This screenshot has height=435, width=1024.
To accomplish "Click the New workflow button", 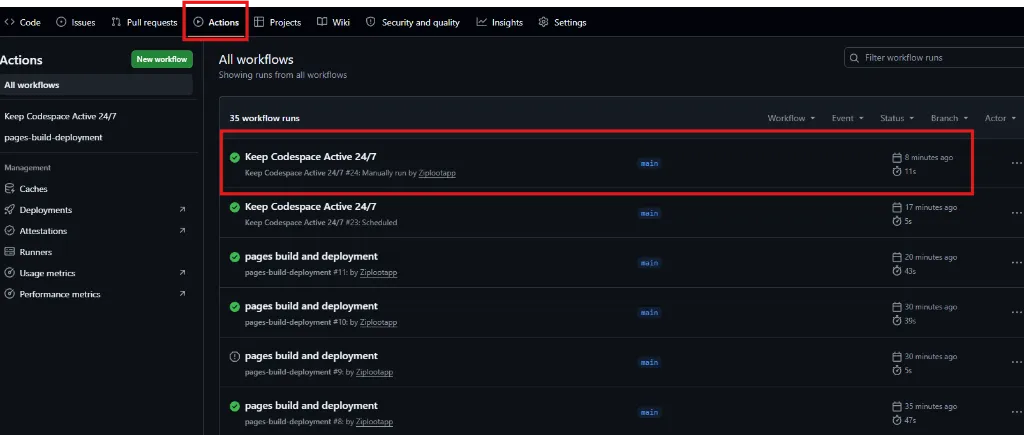I will point(162,59).
